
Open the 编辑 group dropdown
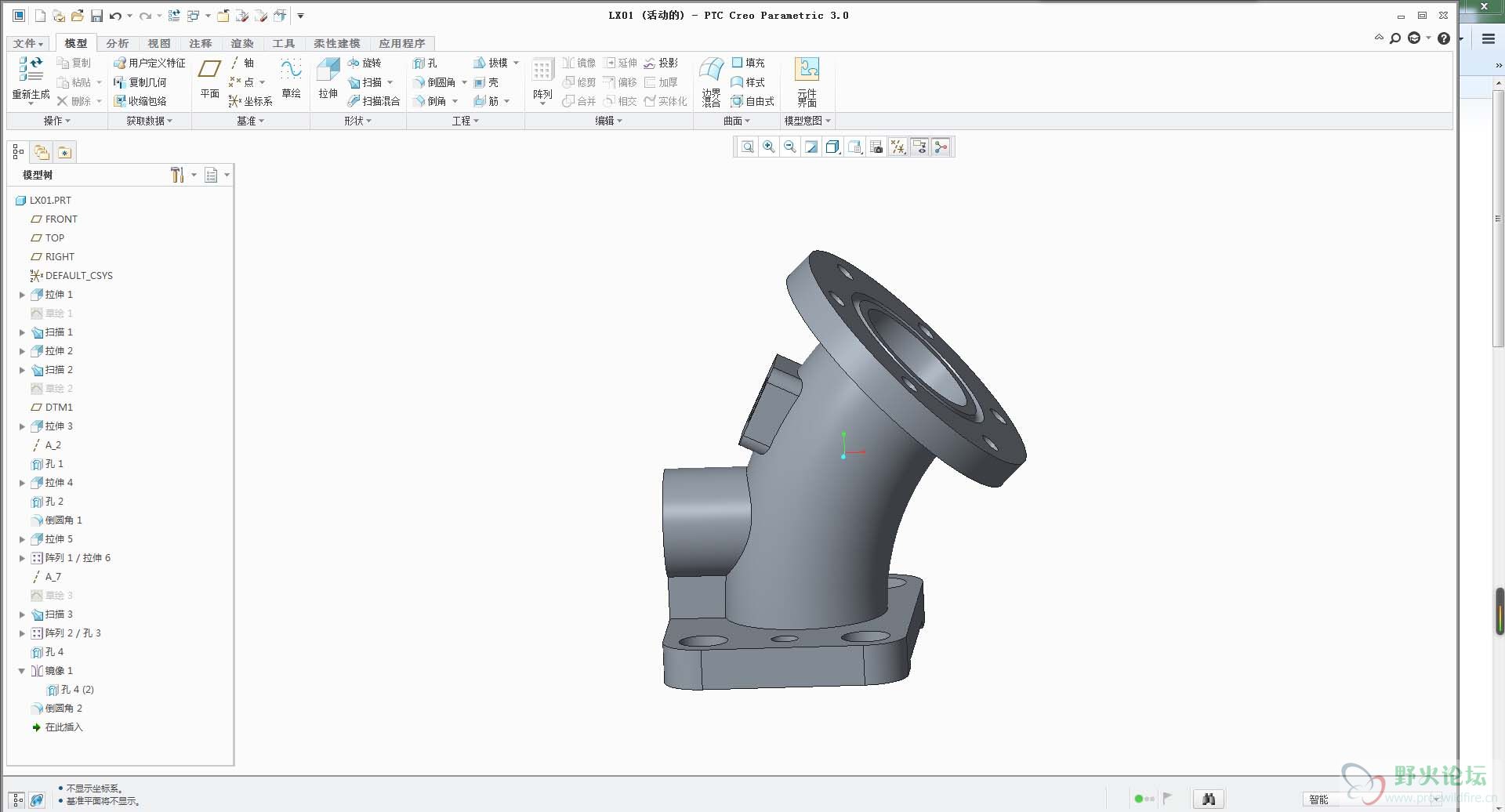608,121
